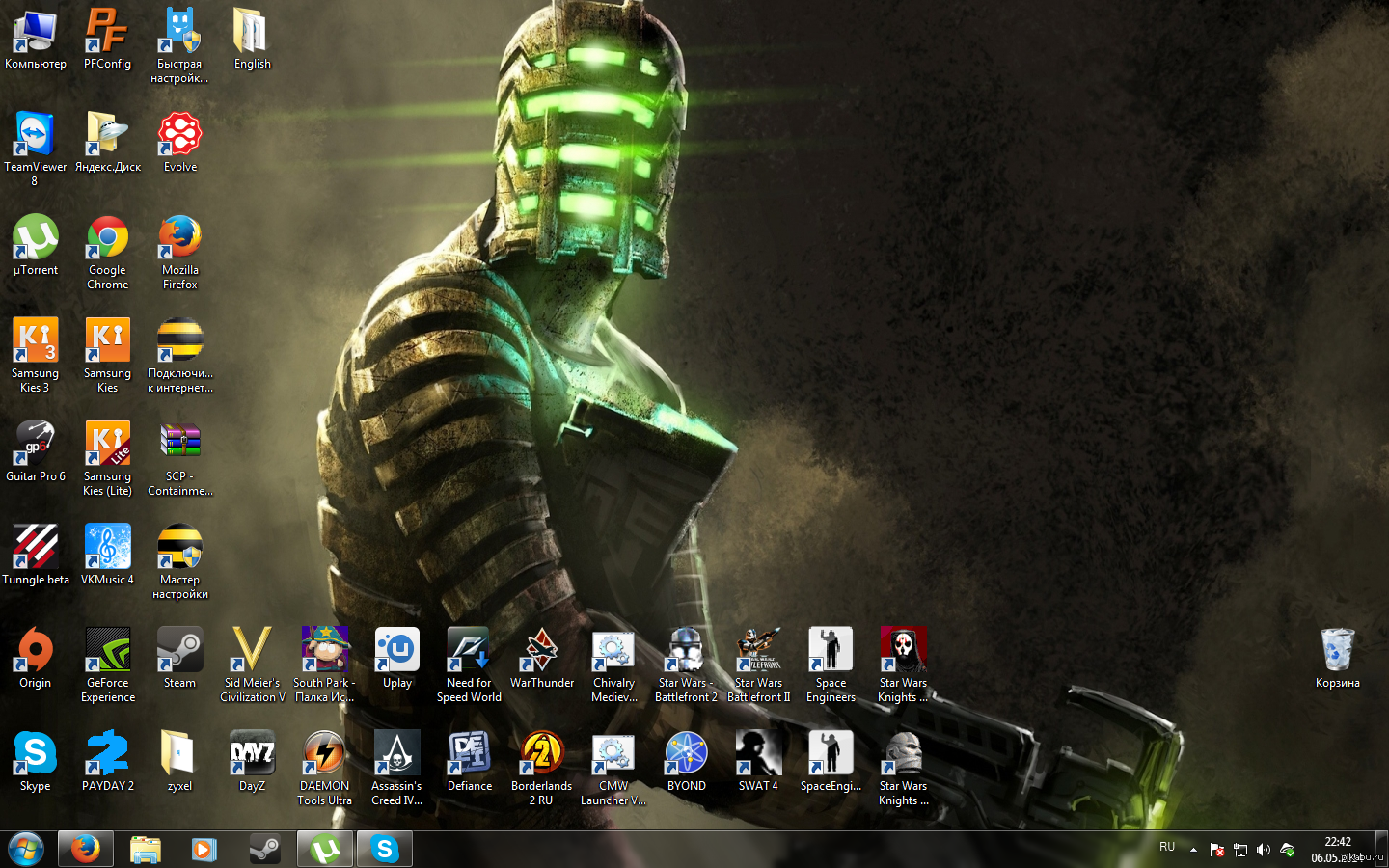
Task: Select Star Wars Battlefront II icon
Action: 758,665
